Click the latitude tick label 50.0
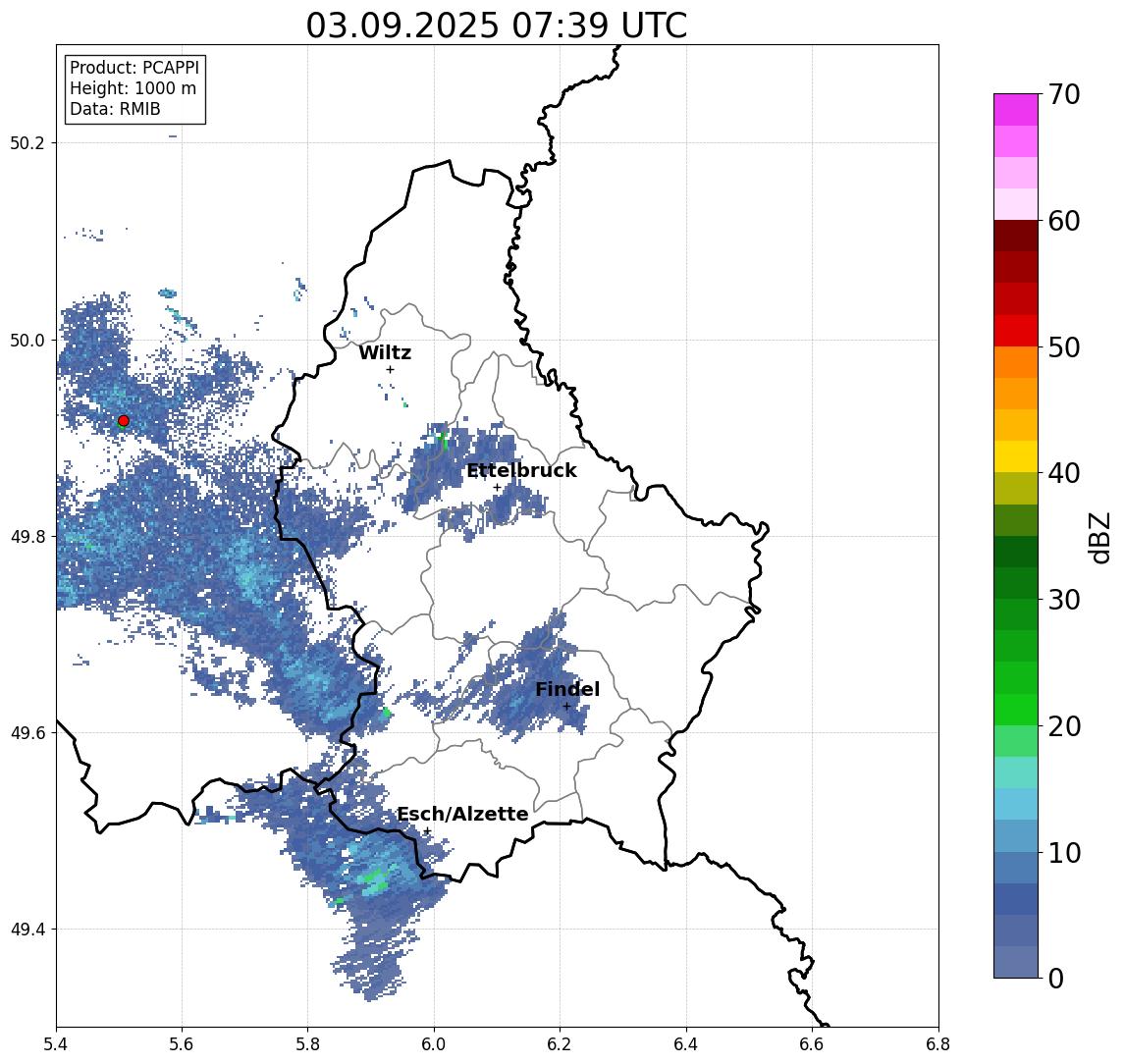1124x1064 pixels. coord(27,340)
